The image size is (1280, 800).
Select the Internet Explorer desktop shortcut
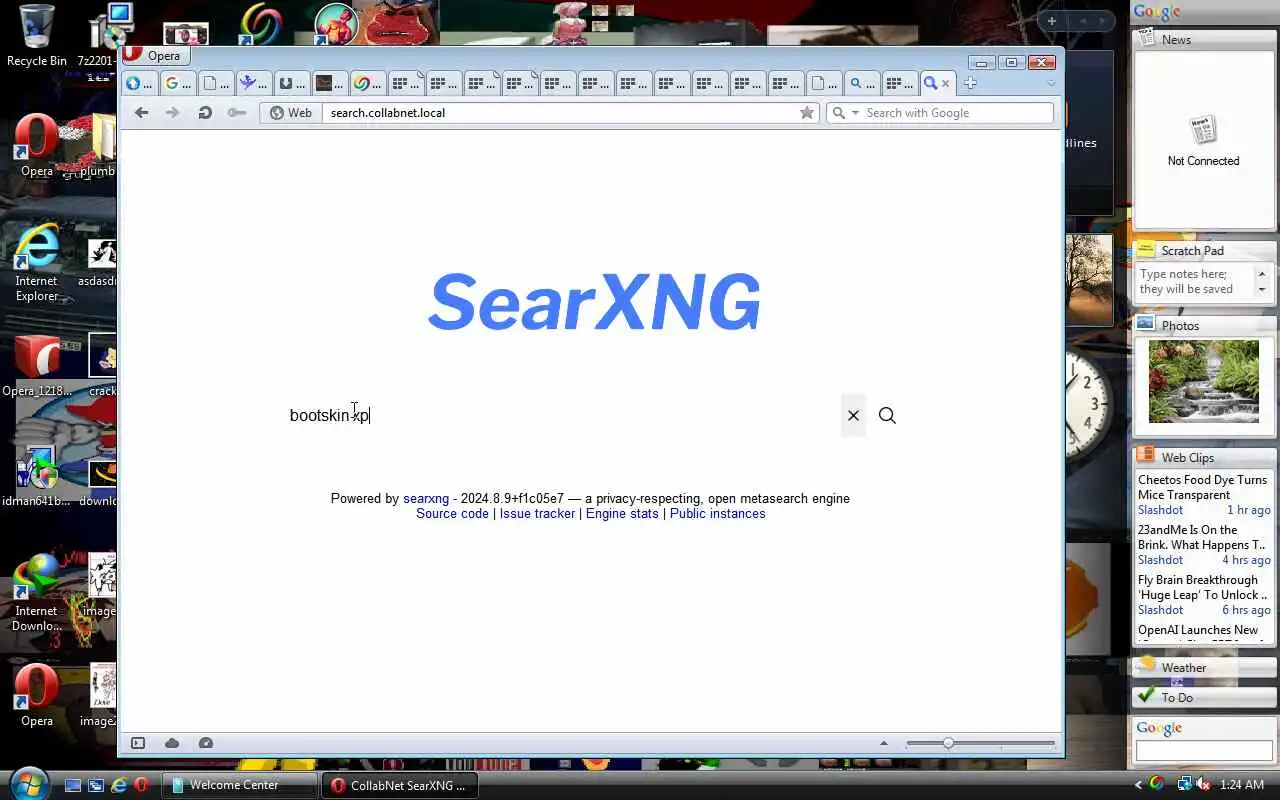[36, 262]
